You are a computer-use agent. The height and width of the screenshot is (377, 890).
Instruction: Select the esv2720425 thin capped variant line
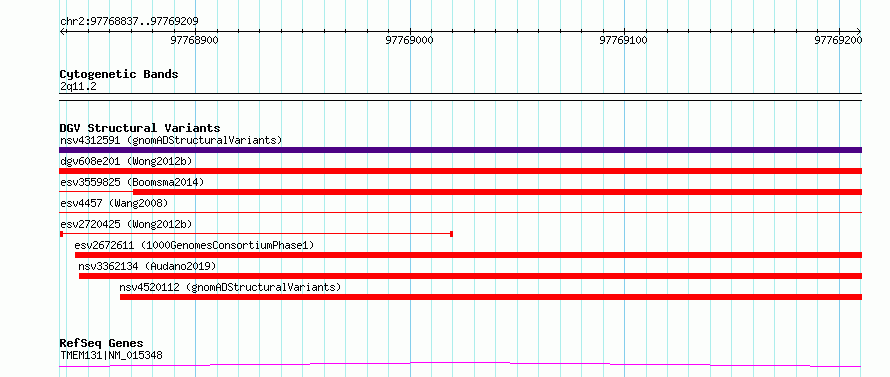tap(256, 233)
